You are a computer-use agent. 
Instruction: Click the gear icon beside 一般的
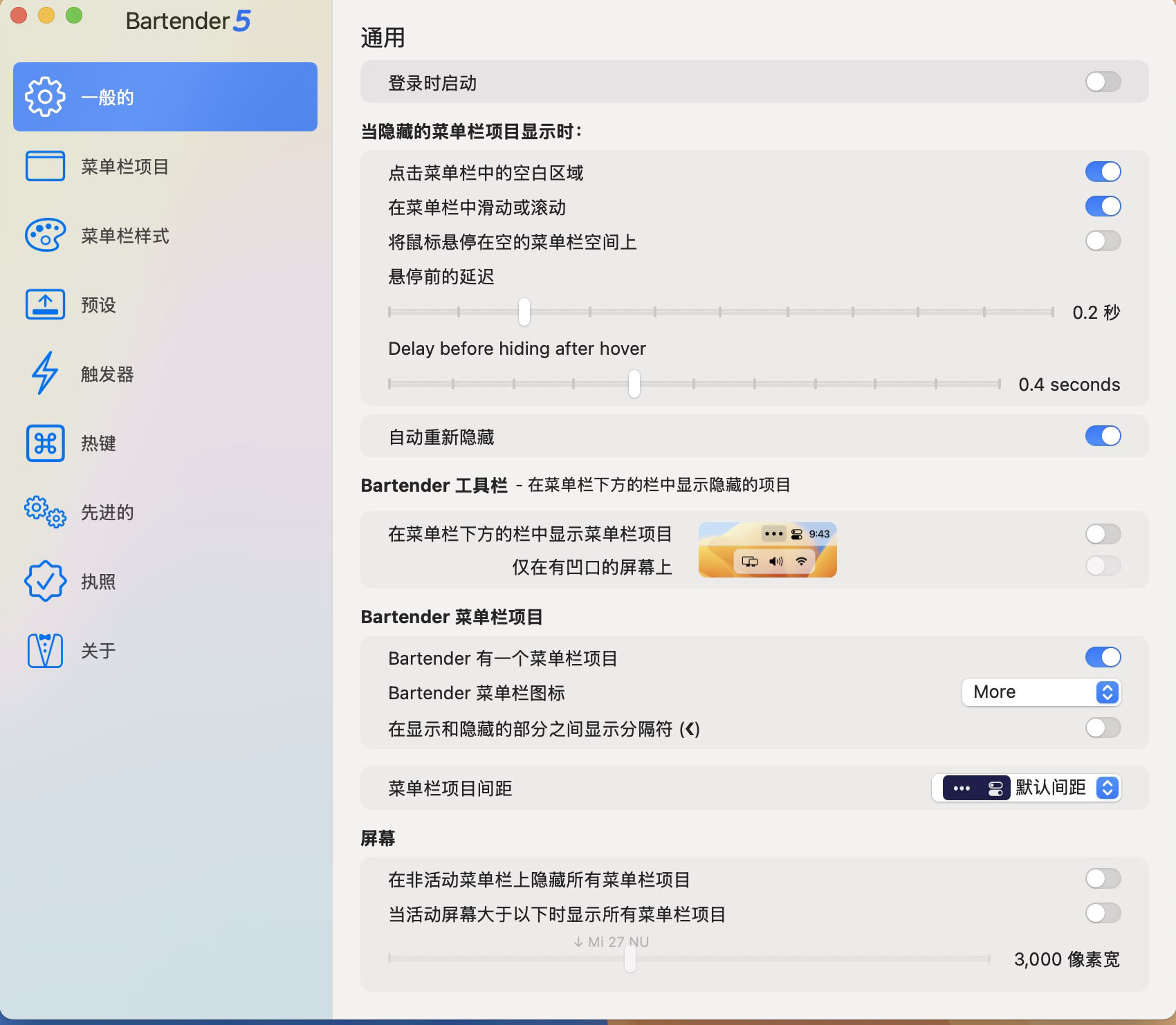coord(45,97)
